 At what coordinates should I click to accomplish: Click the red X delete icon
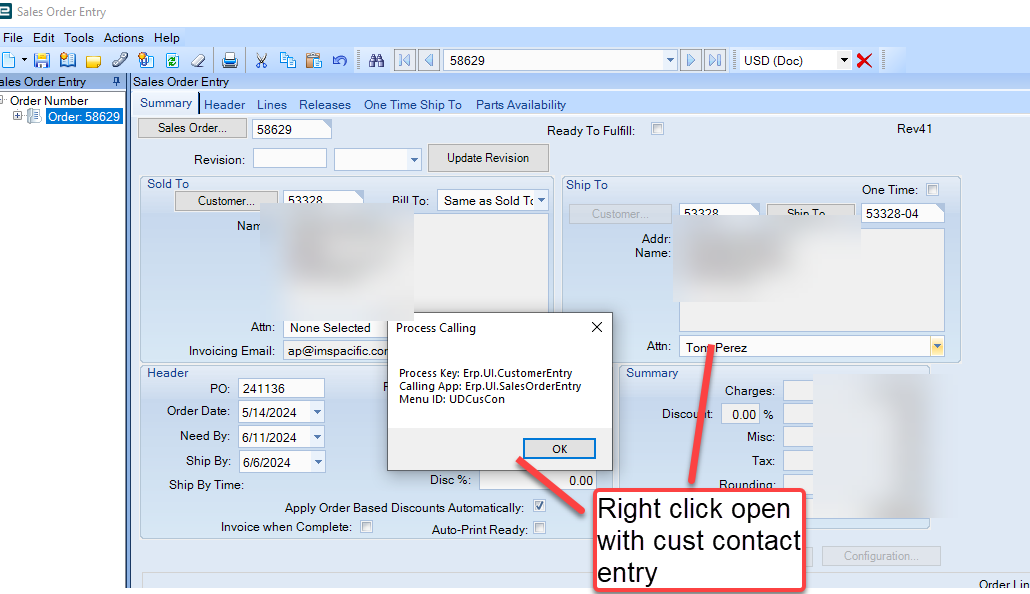pos(864,60)
